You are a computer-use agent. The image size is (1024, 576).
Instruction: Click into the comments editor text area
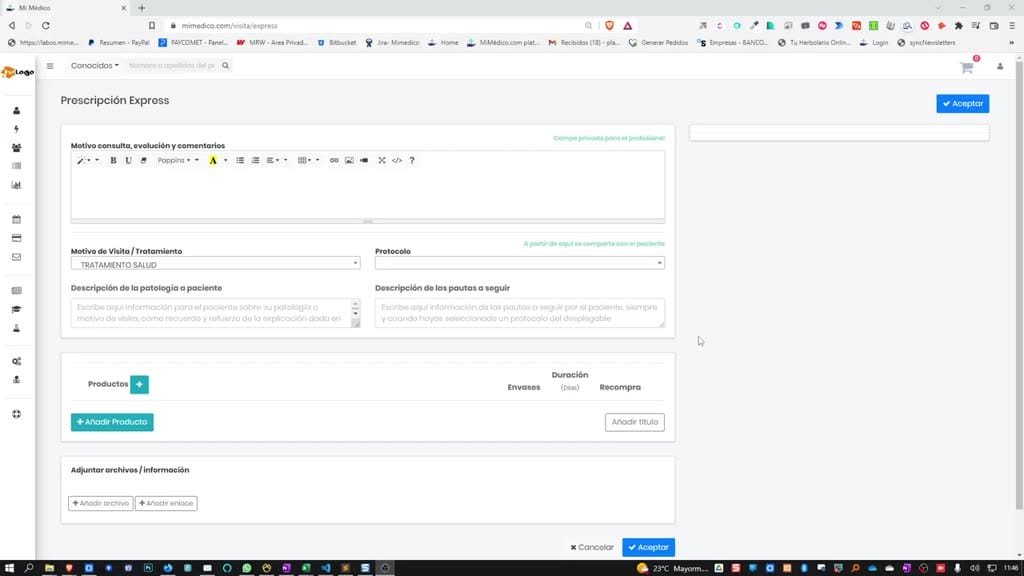tap(368, 194)
